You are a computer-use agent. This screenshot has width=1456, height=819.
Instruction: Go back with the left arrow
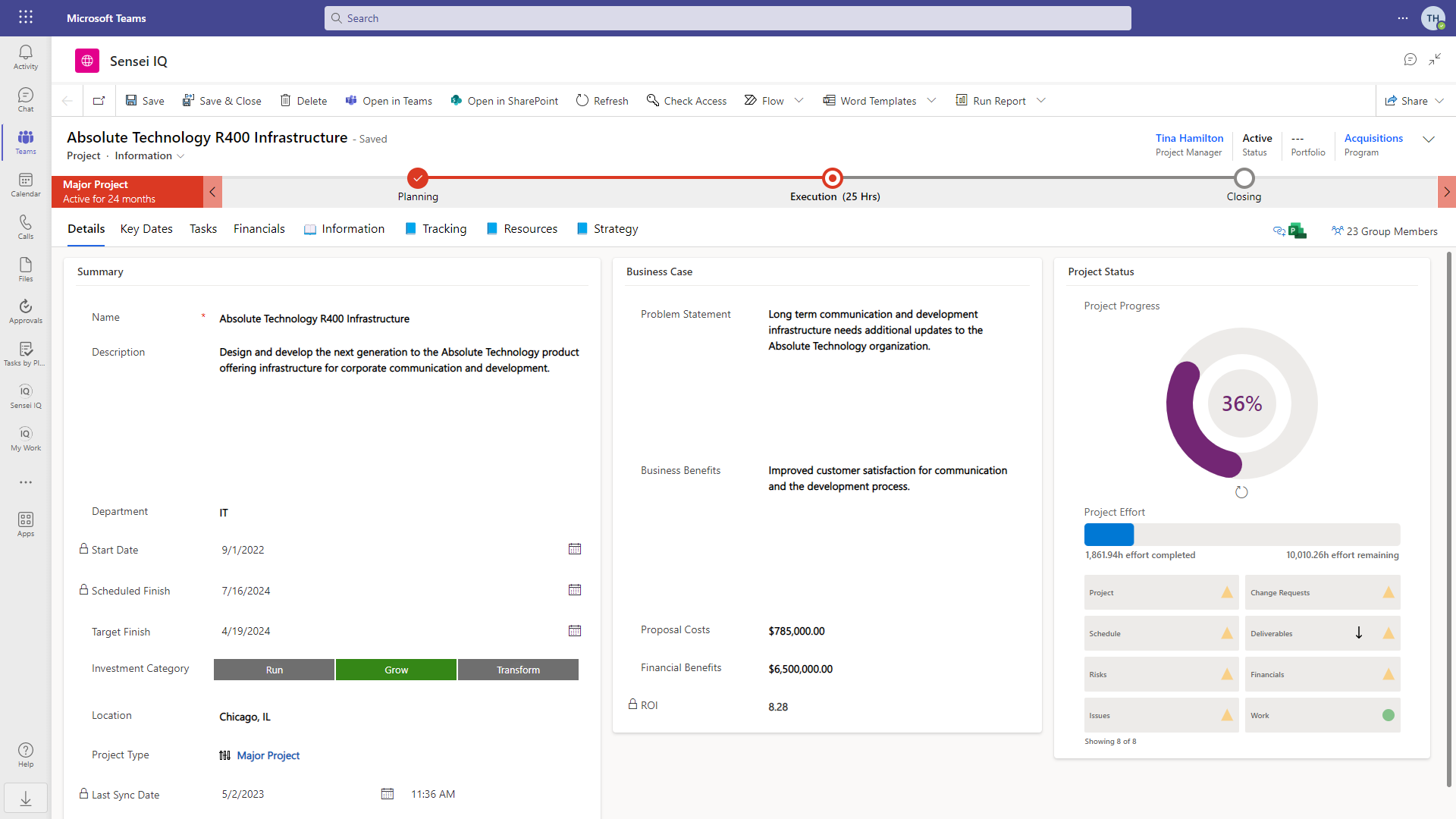tap(67, 101)
